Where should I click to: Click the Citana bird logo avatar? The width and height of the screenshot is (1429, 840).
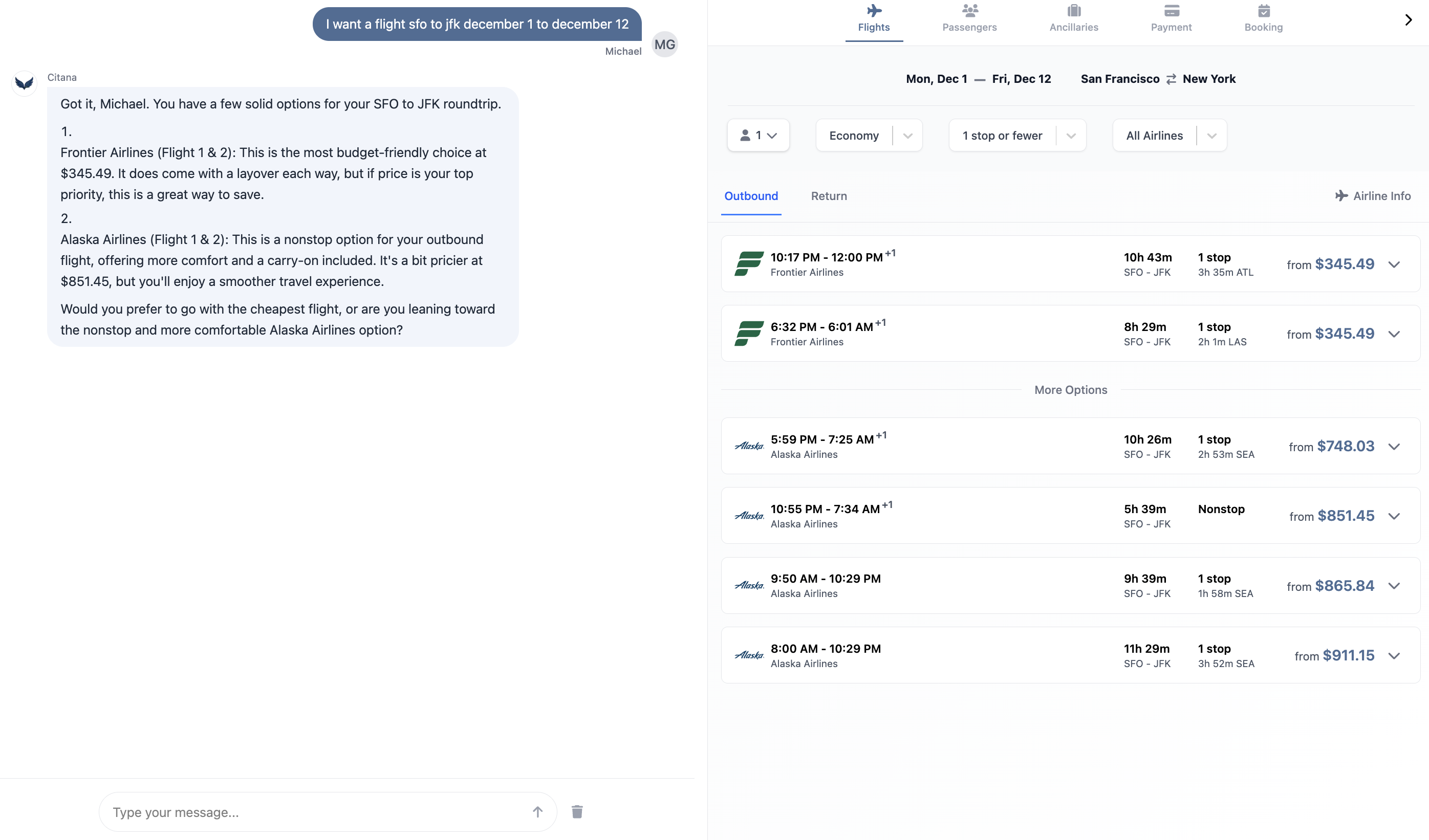click(25, 83)
